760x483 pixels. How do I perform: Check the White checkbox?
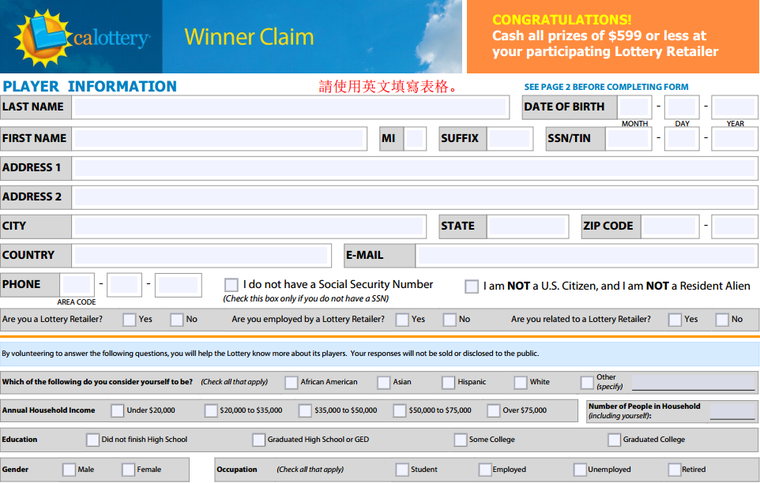(x=520, y=383)
